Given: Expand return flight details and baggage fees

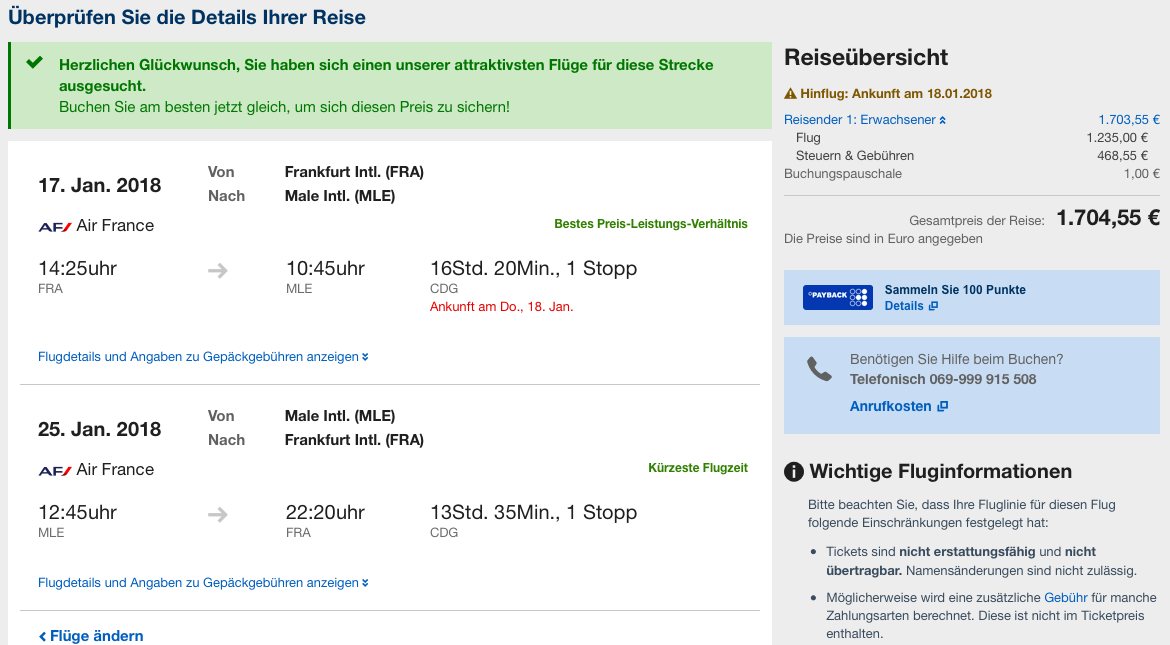Looking at the screenshot, I should [203, 583].
